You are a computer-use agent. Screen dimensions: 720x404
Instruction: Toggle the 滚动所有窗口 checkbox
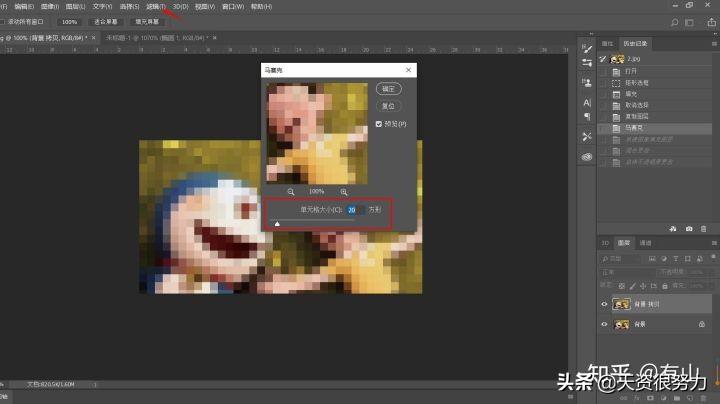point(3,22)
